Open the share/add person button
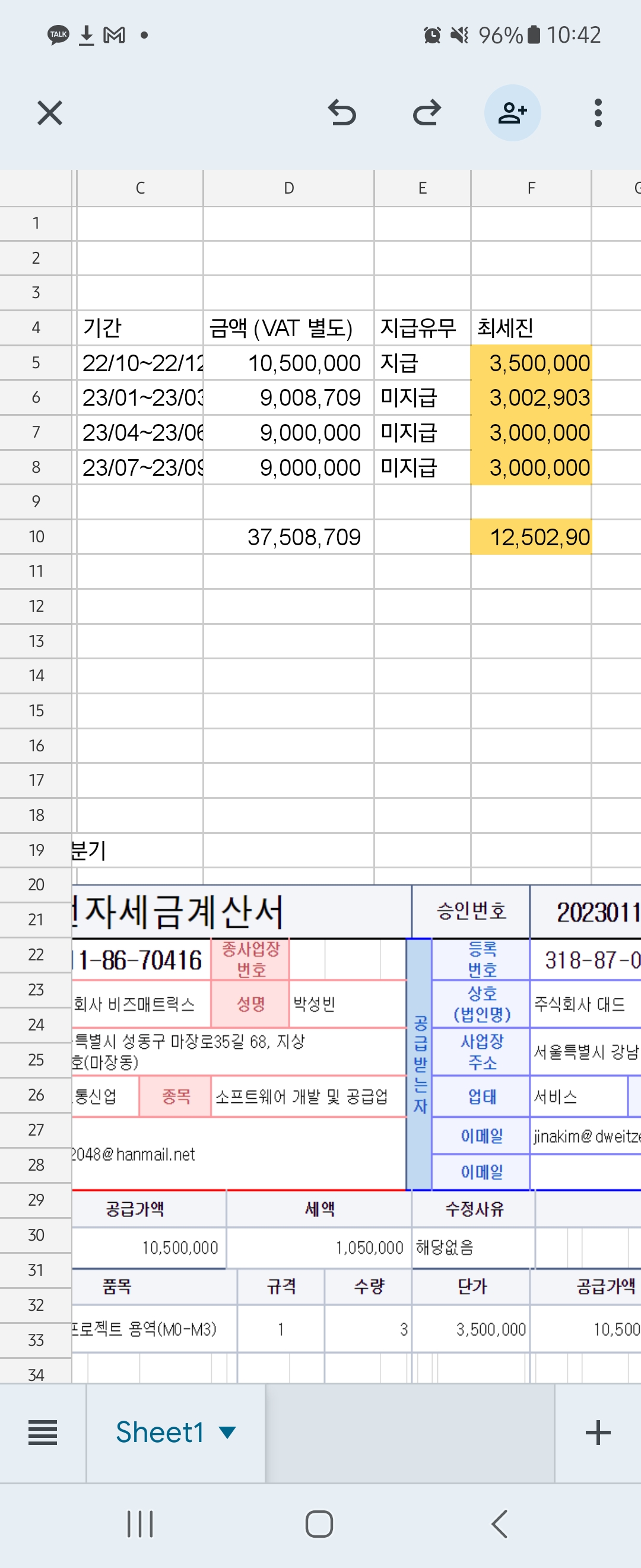Screen dimensions: 641x1568 click(x=512, y=113)
